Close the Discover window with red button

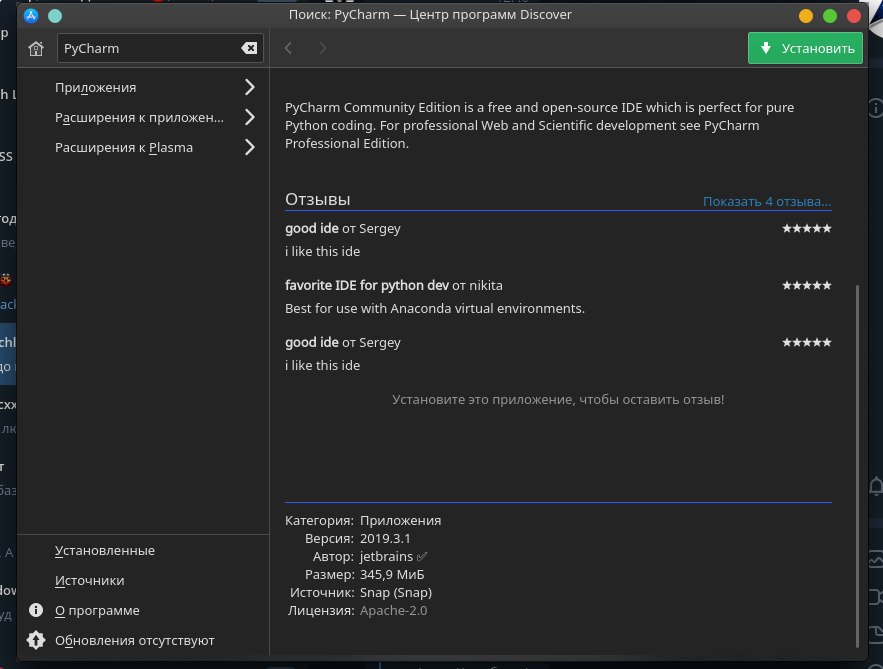854,16
